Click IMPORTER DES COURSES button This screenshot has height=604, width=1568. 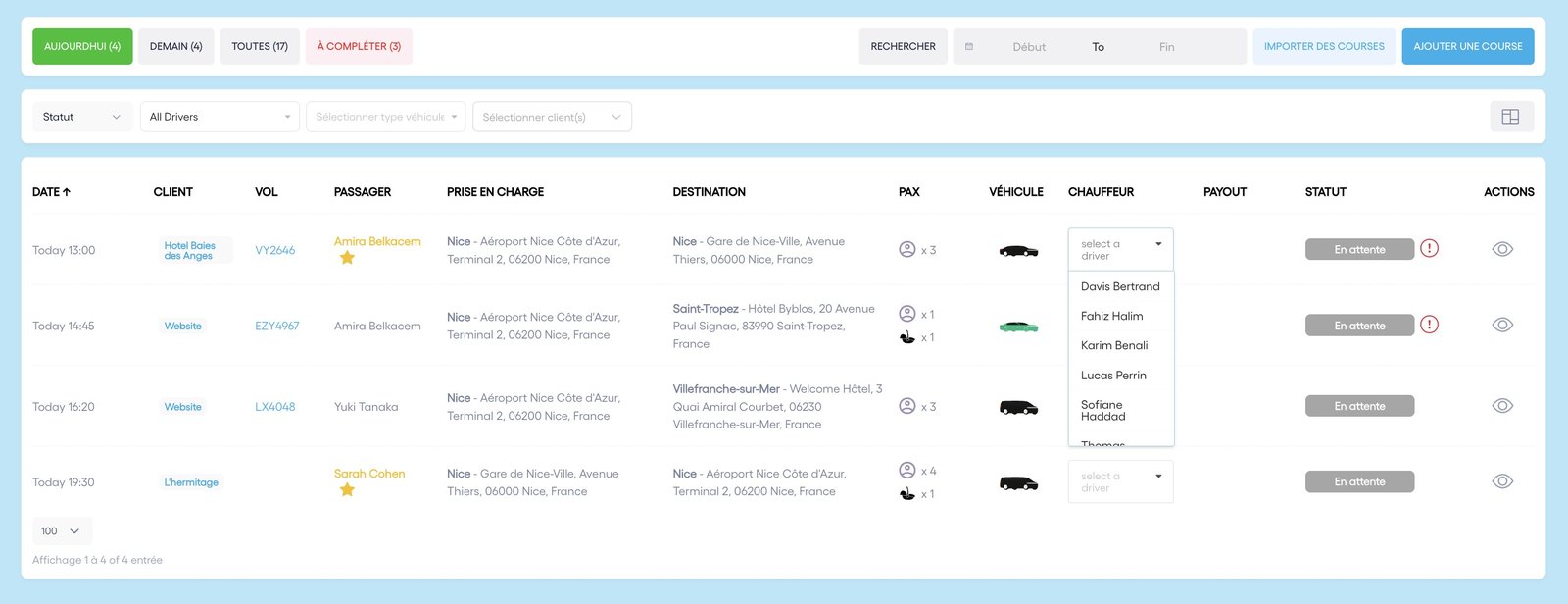coord(1324,47)
